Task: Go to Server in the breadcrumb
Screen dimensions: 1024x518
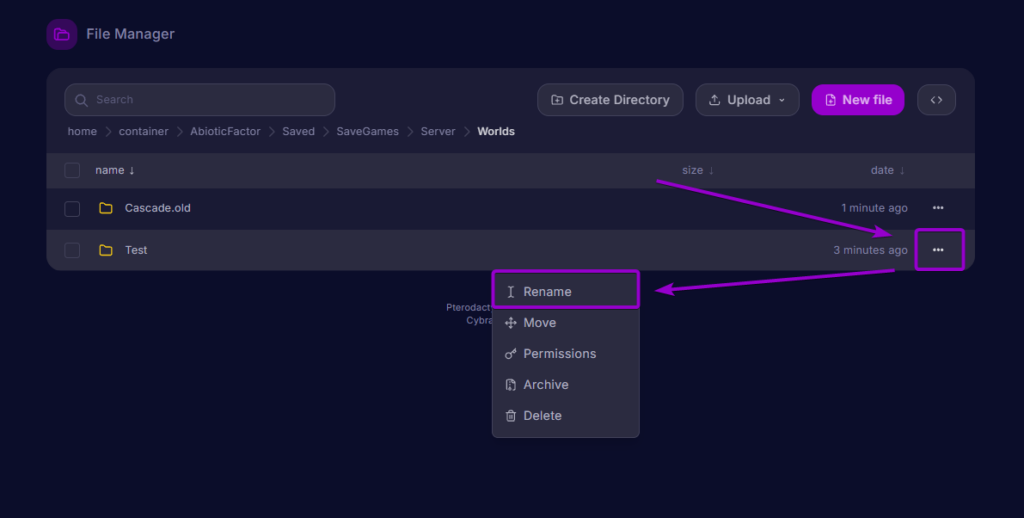Action: pos(438,131)
